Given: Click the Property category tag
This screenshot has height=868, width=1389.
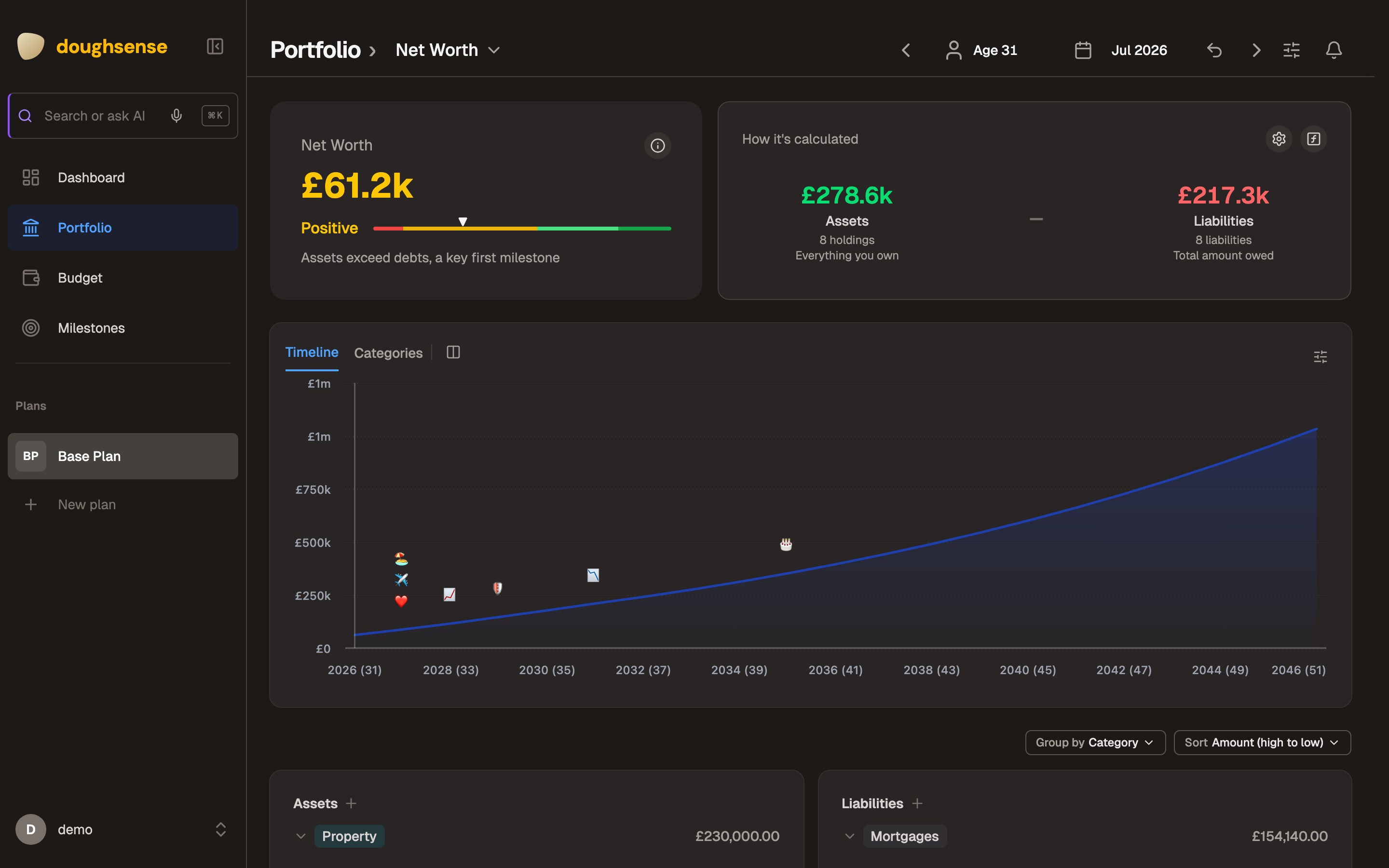Looking at the screenshot, I should (349, 836).
